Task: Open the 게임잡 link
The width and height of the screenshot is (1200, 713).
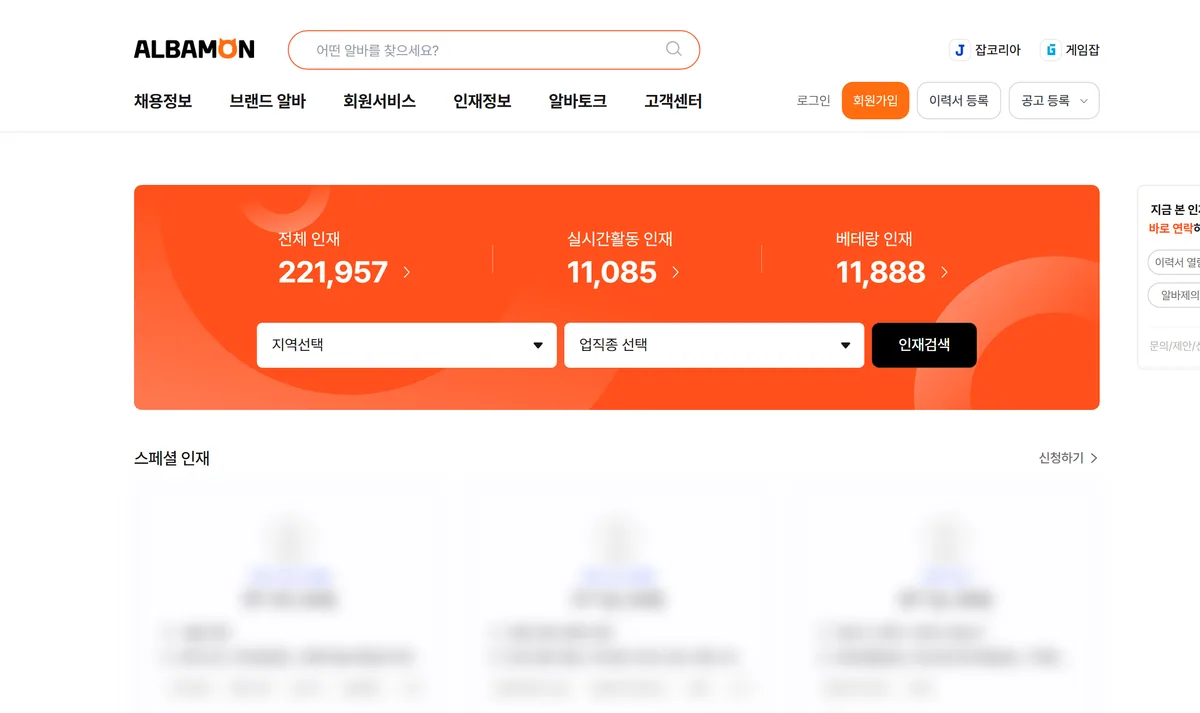Action: pyautogui.click(x=1070, y=50)
